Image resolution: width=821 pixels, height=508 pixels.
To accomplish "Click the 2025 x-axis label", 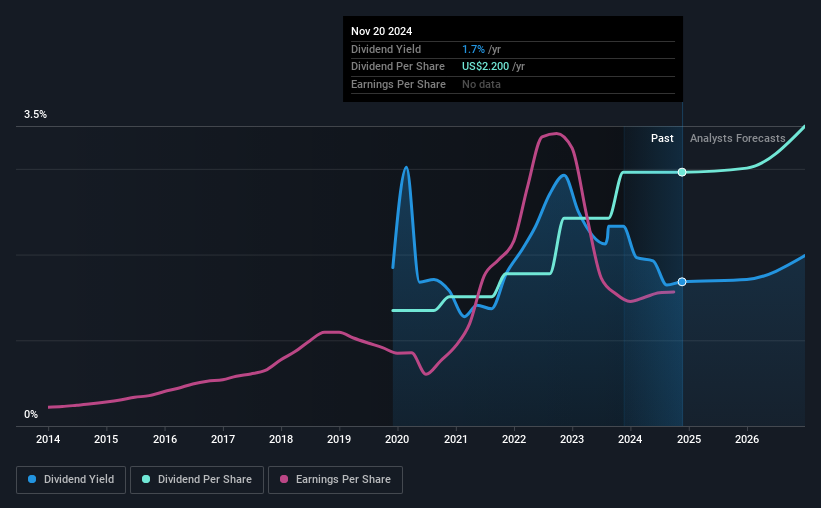I will 689,439.
